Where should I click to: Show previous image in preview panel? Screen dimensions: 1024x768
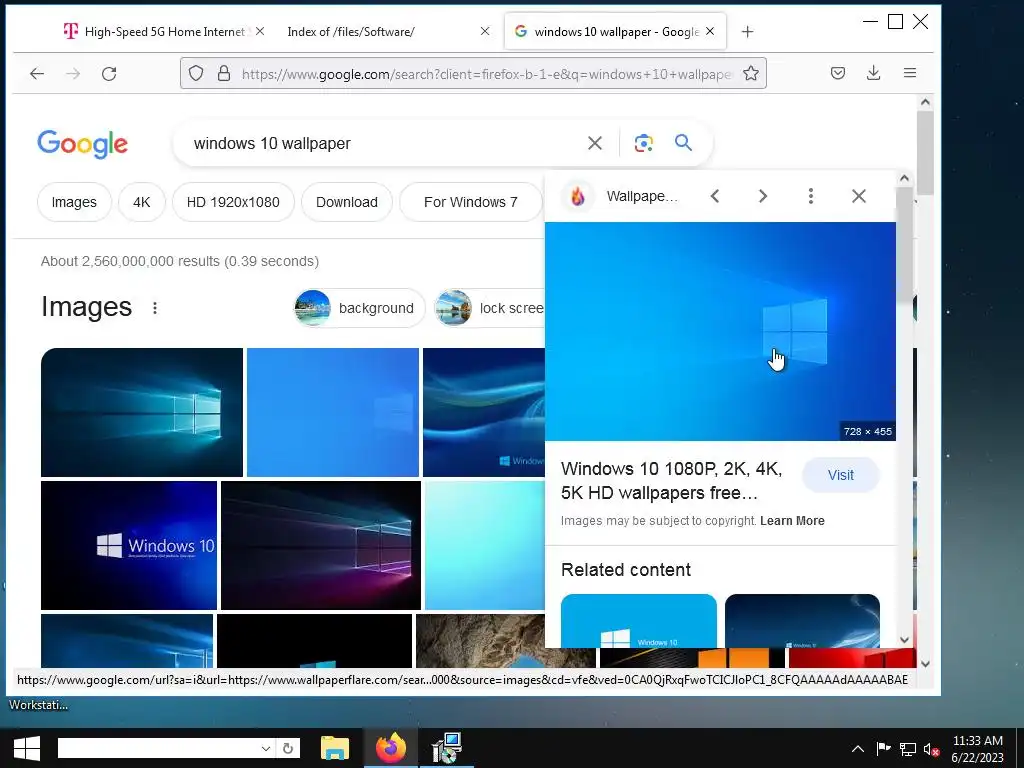715,196
